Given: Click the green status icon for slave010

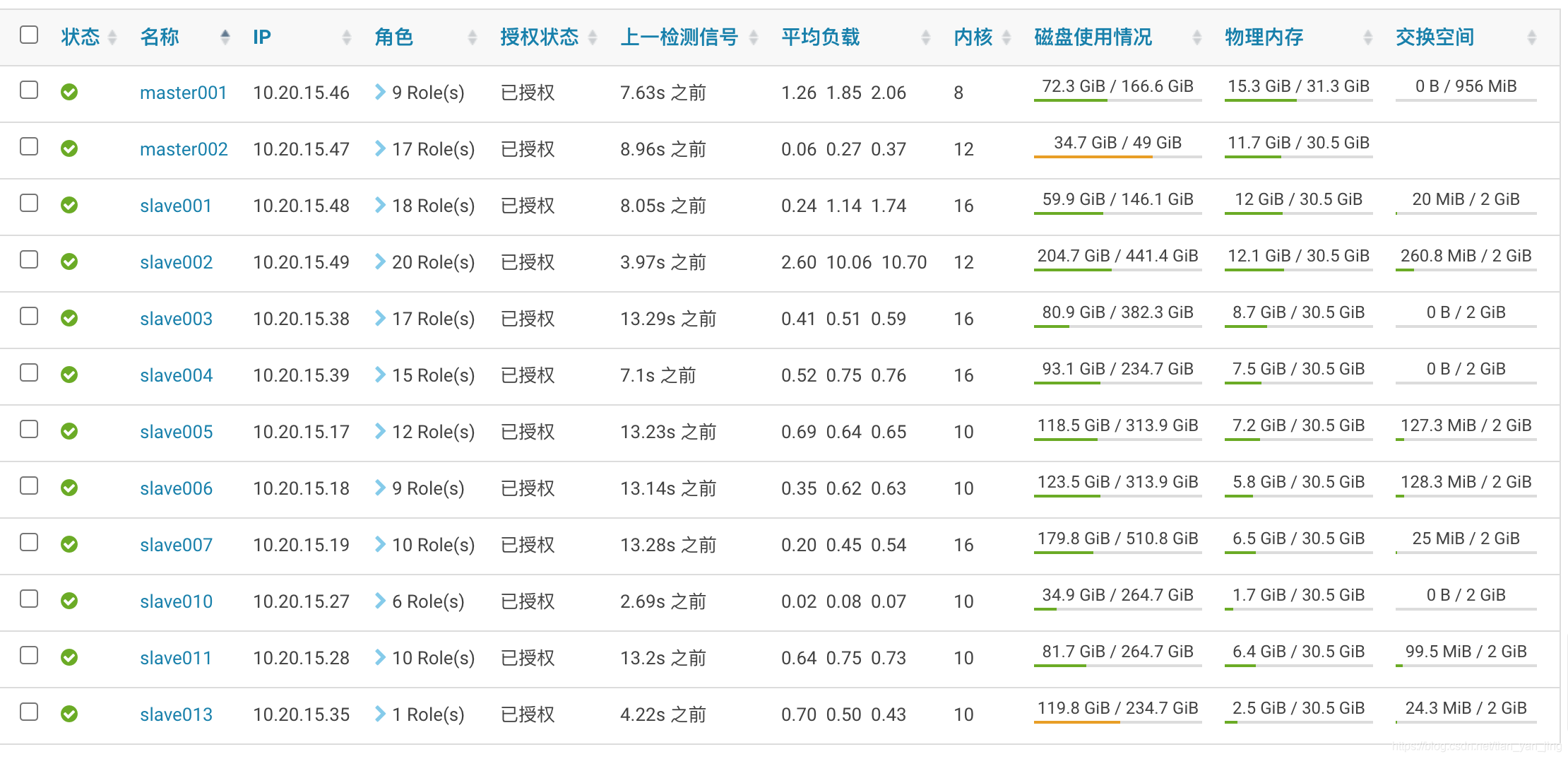Looking at the screenshot, I should click(69, 601).
